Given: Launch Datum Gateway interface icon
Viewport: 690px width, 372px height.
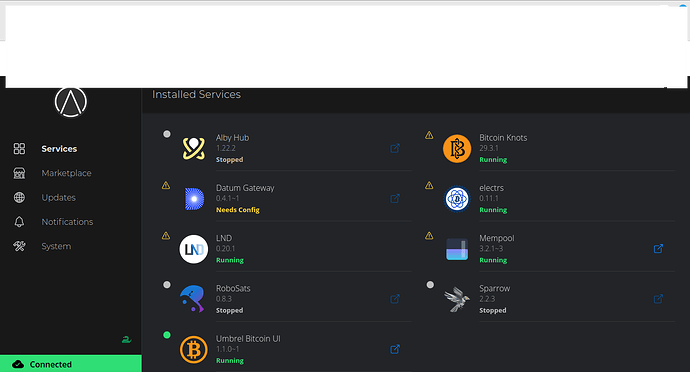Looking at the screenshot, I should coord(395,199).
